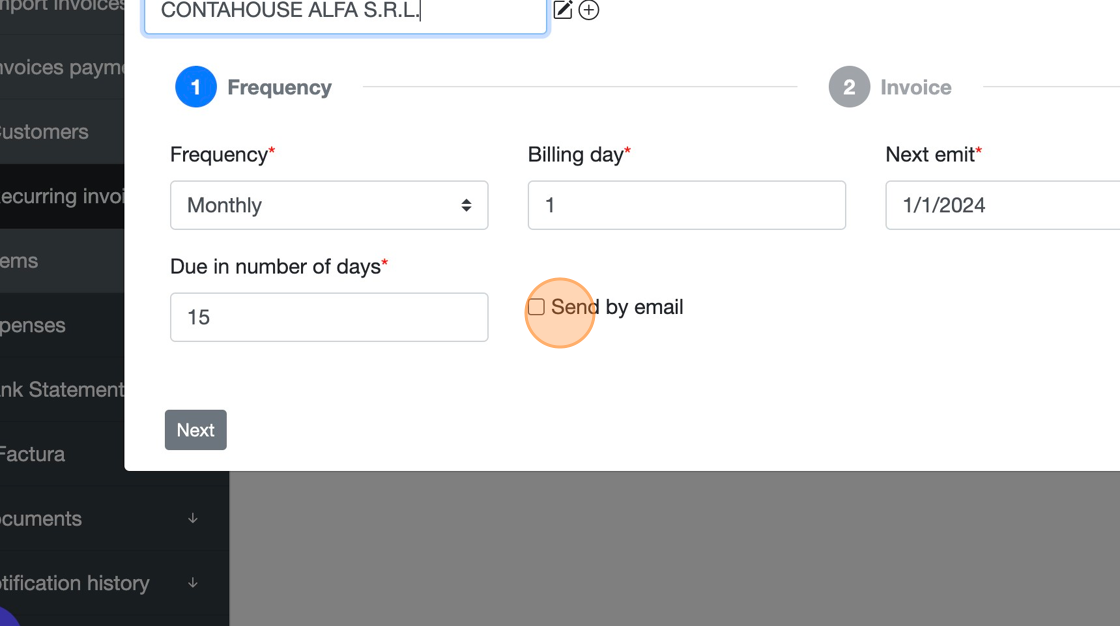Expand the Notification history arrow
The image size is (1120, 626).
pos(193,582)
